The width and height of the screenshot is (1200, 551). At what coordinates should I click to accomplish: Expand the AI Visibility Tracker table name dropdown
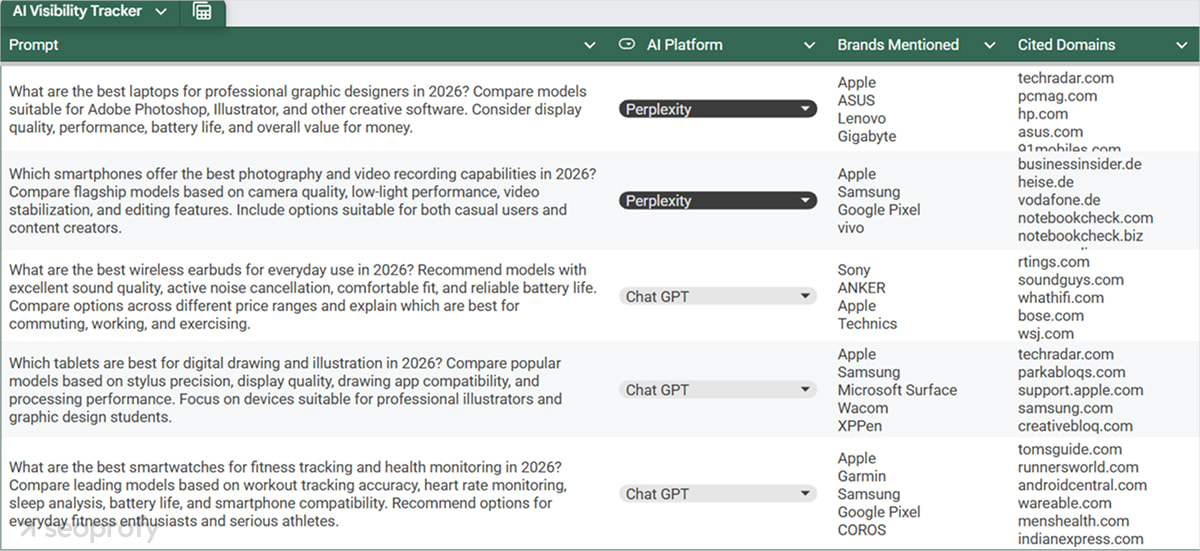(161, 12)
